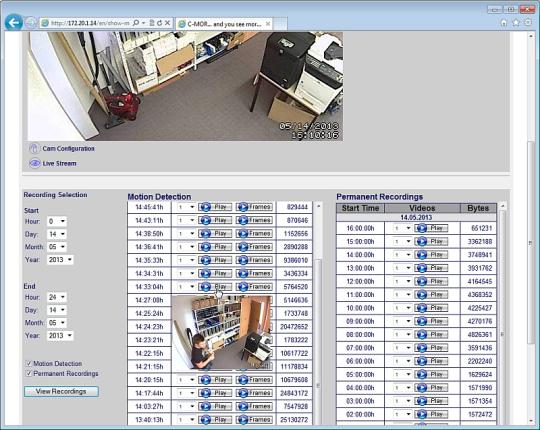The image size is (540, 430).
Task: Click the 14:27:08h motion entry time
Action: click(149, 300)
